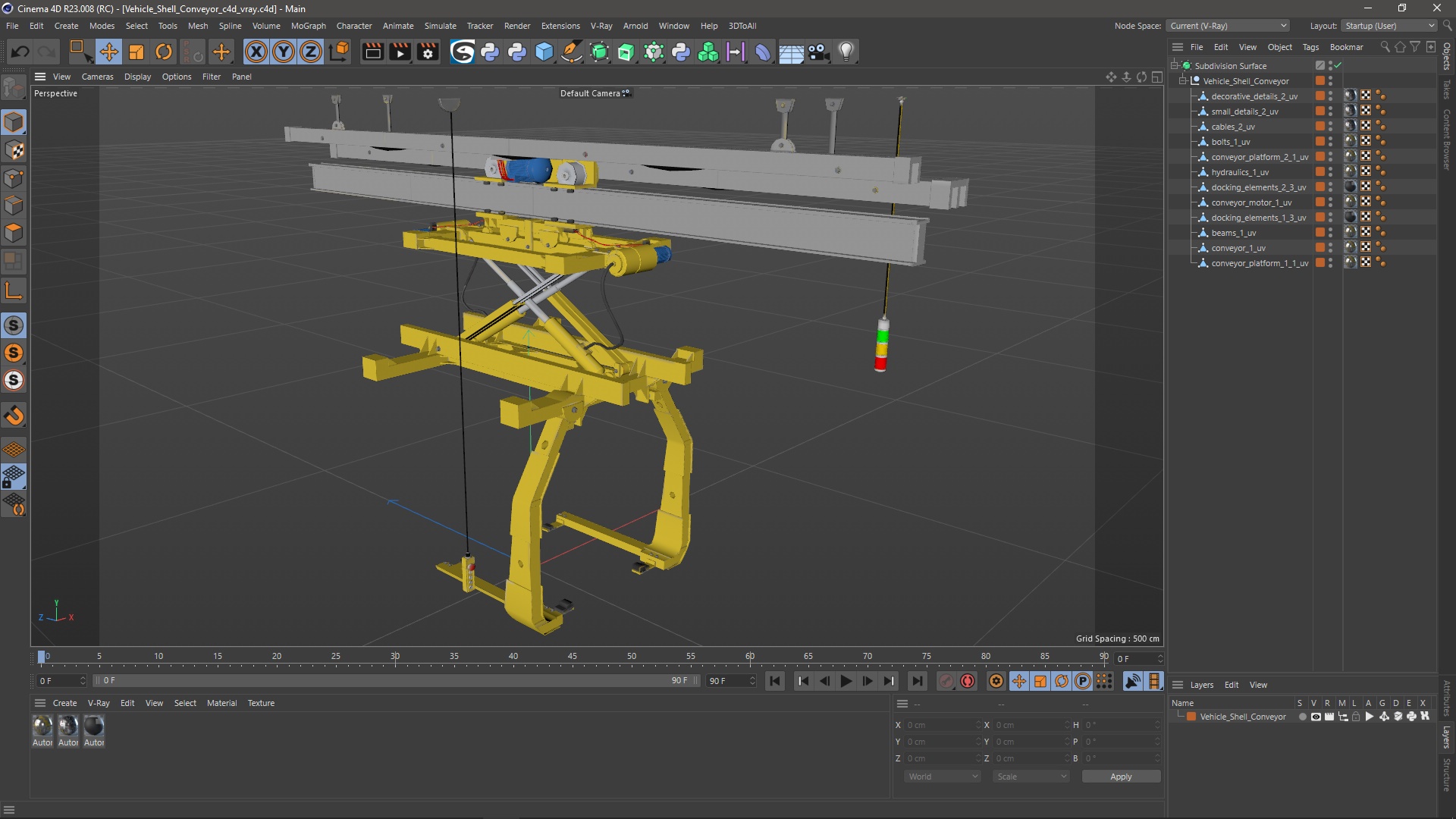Click the MoGraph cloner icon

(x=707, y=51)
